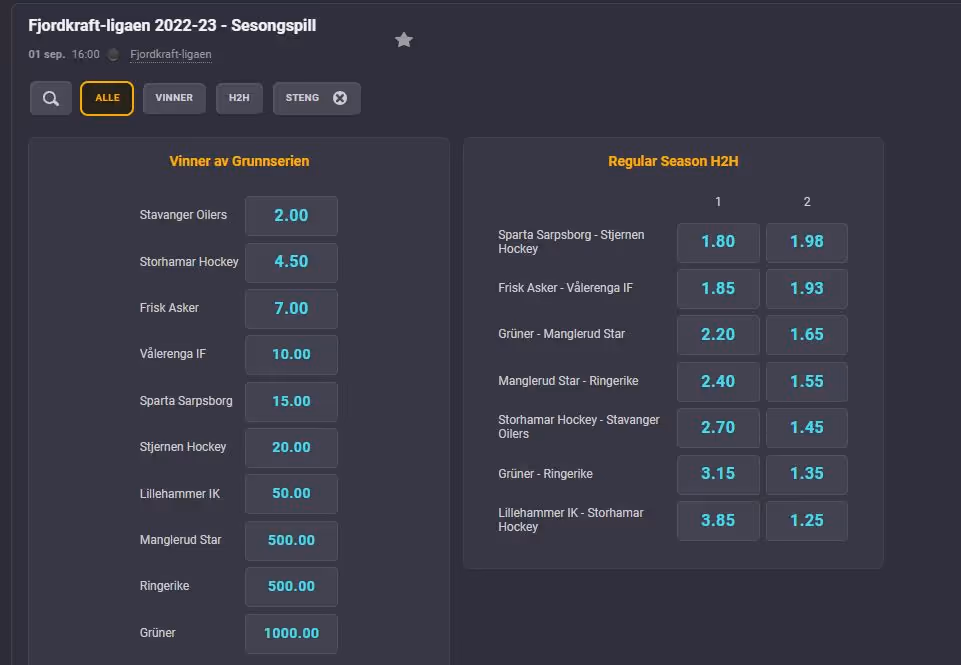Choose Lillehammer IK odds 50.00
Viewport: 961px width, 665px height.
click(291, 493)
